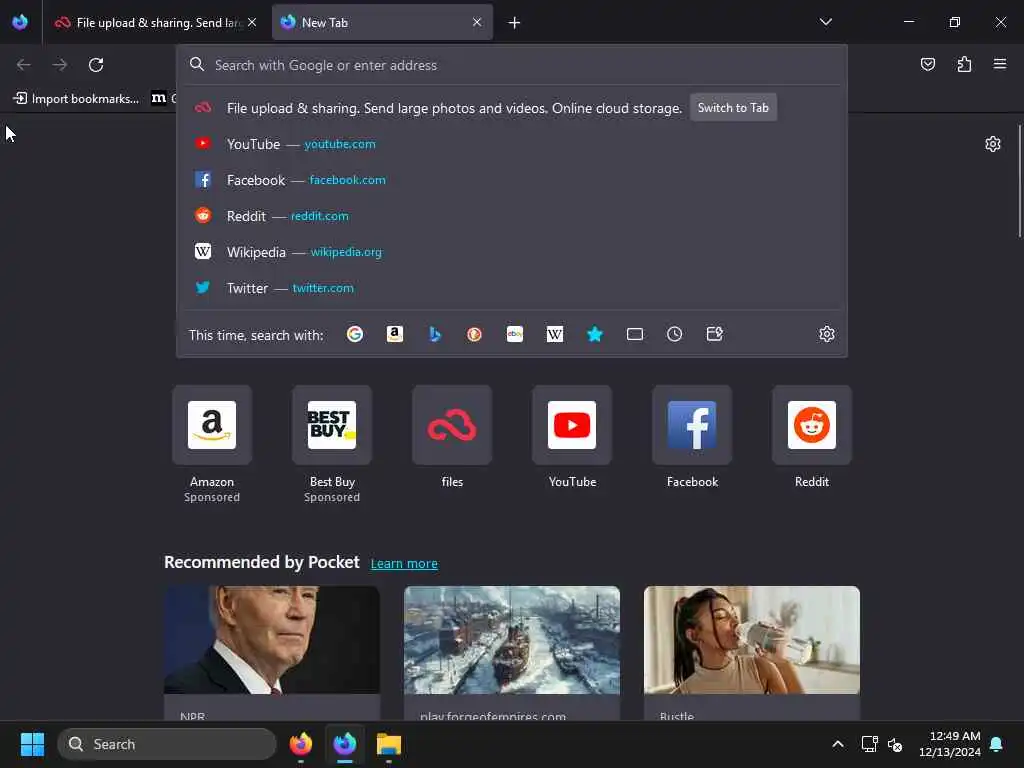Image resolution: width=1024 pixels, height=768 pixels.
Task: Open Amazon sponsored shortcut tile
Action: coord(212,425)
